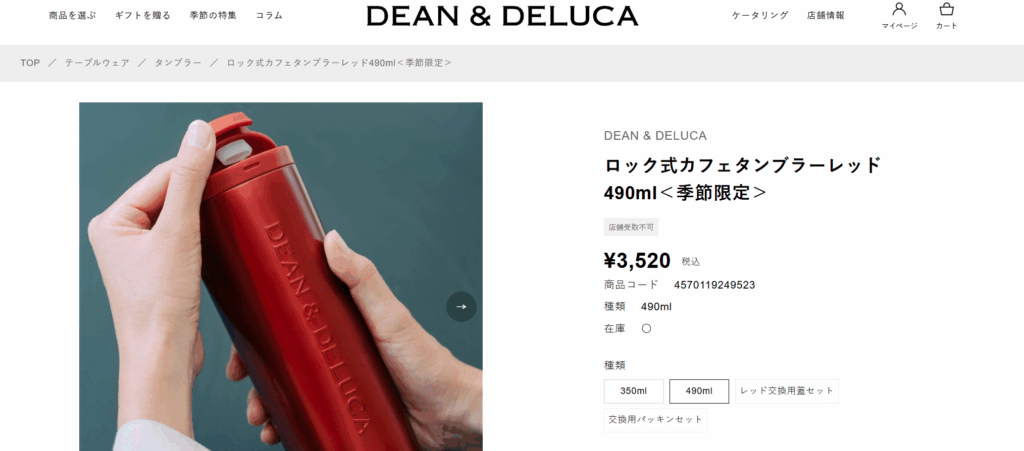The height and width of the screenshot is (451, 1024).
Task: Go to the ケータリング page
Action: (x=760, y=15)
